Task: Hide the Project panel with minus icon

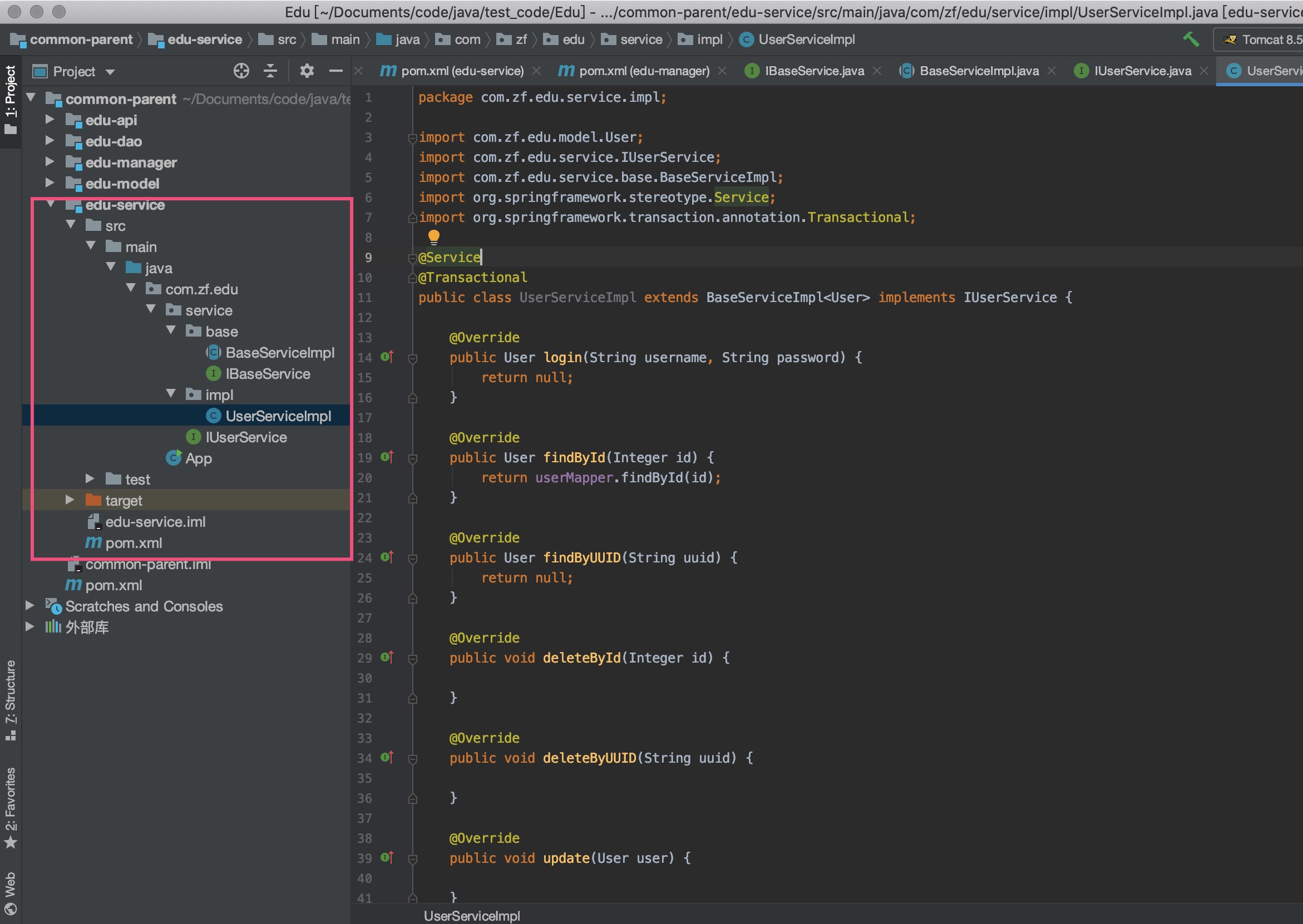Action: click(x=335, y=71)
